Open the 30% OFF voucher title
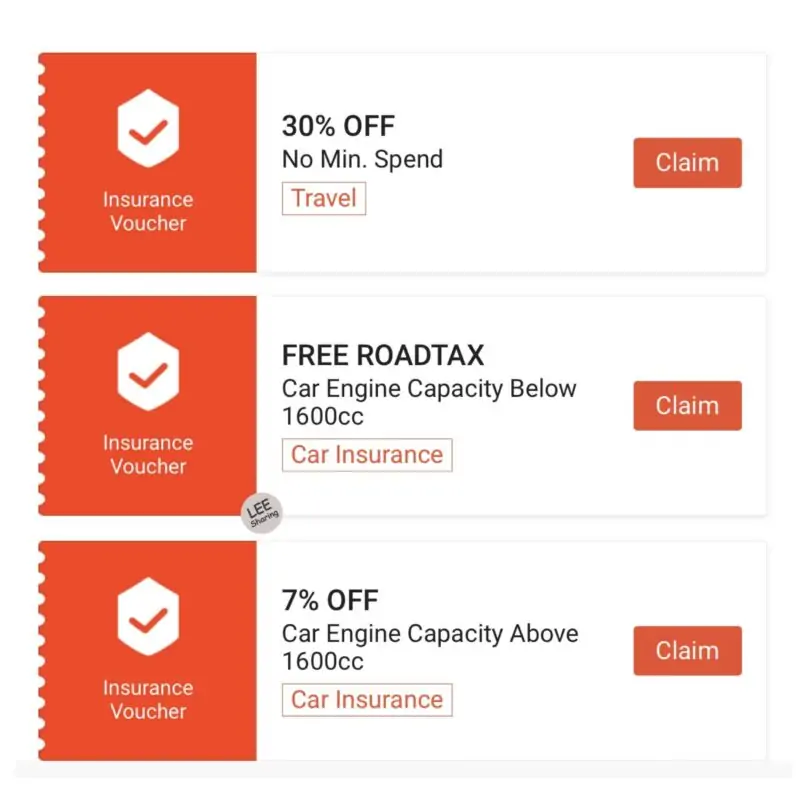Screen dimensions: 797x800 click(x=338, y=126)
